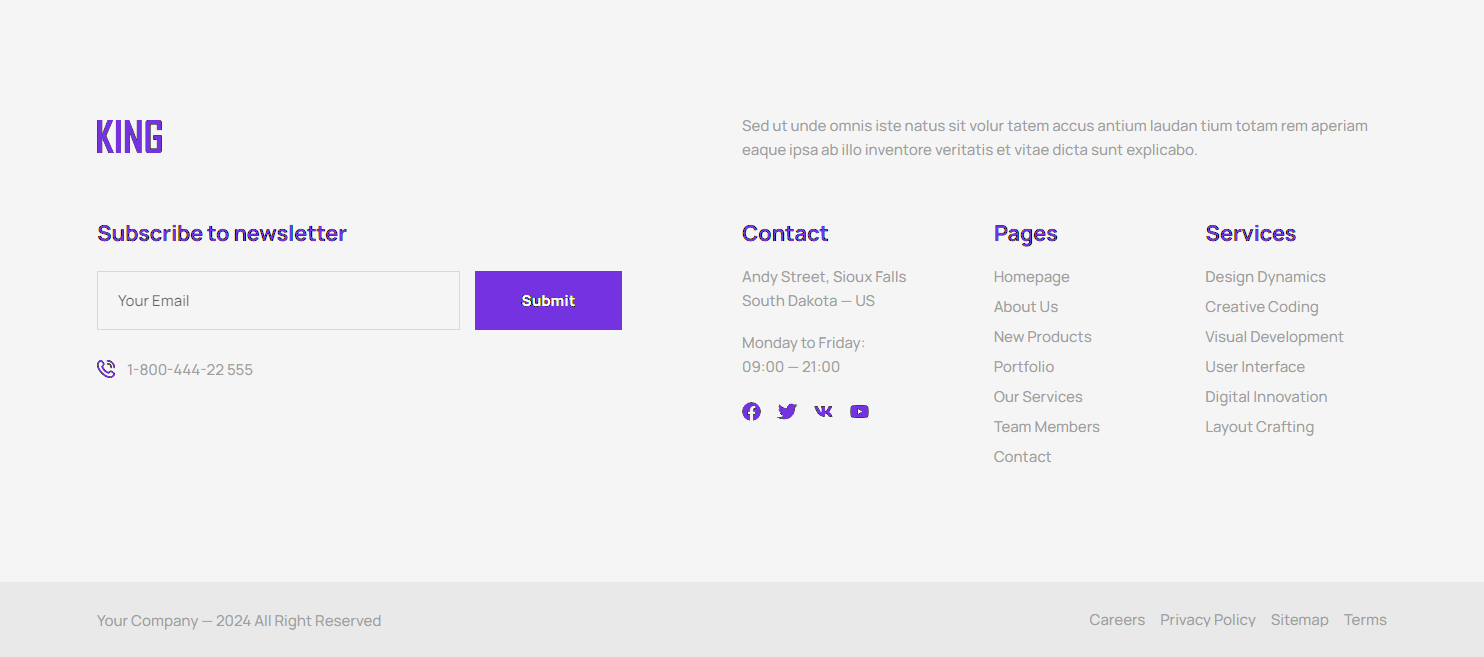Click the Twitter bird icon
This screenshot has width=1484, height=657.
pyautogui.click(x=787, y=411)
